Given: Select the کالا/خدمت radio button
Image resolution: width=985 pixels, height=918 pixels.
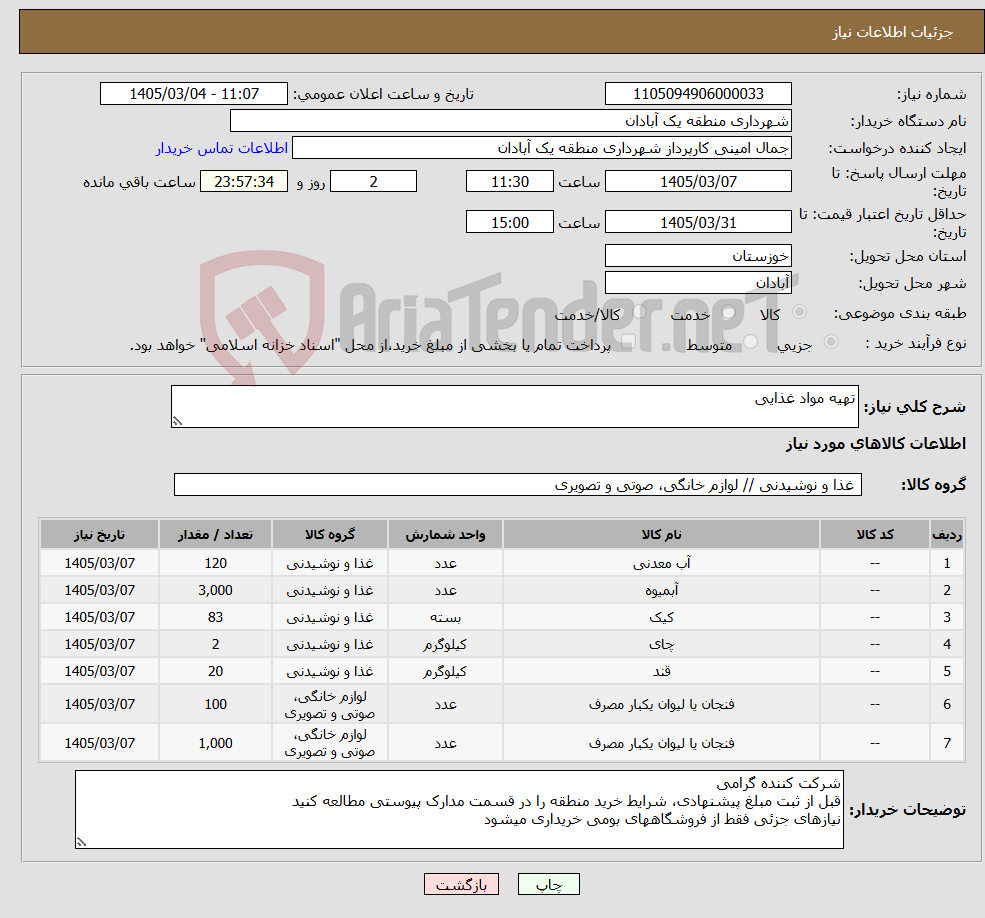Looking at the screenshot, I should [639, 312].
